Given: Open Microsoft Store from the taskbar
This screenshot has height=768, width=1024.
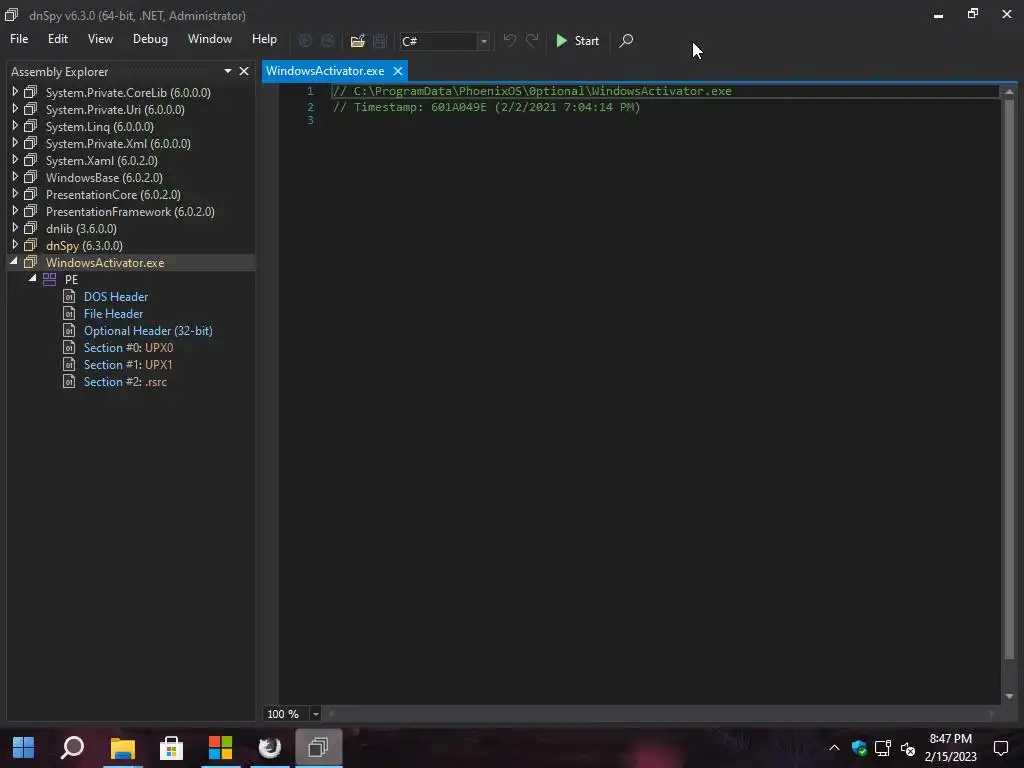Looking at the screenshot, I should (x=171, y=748).
